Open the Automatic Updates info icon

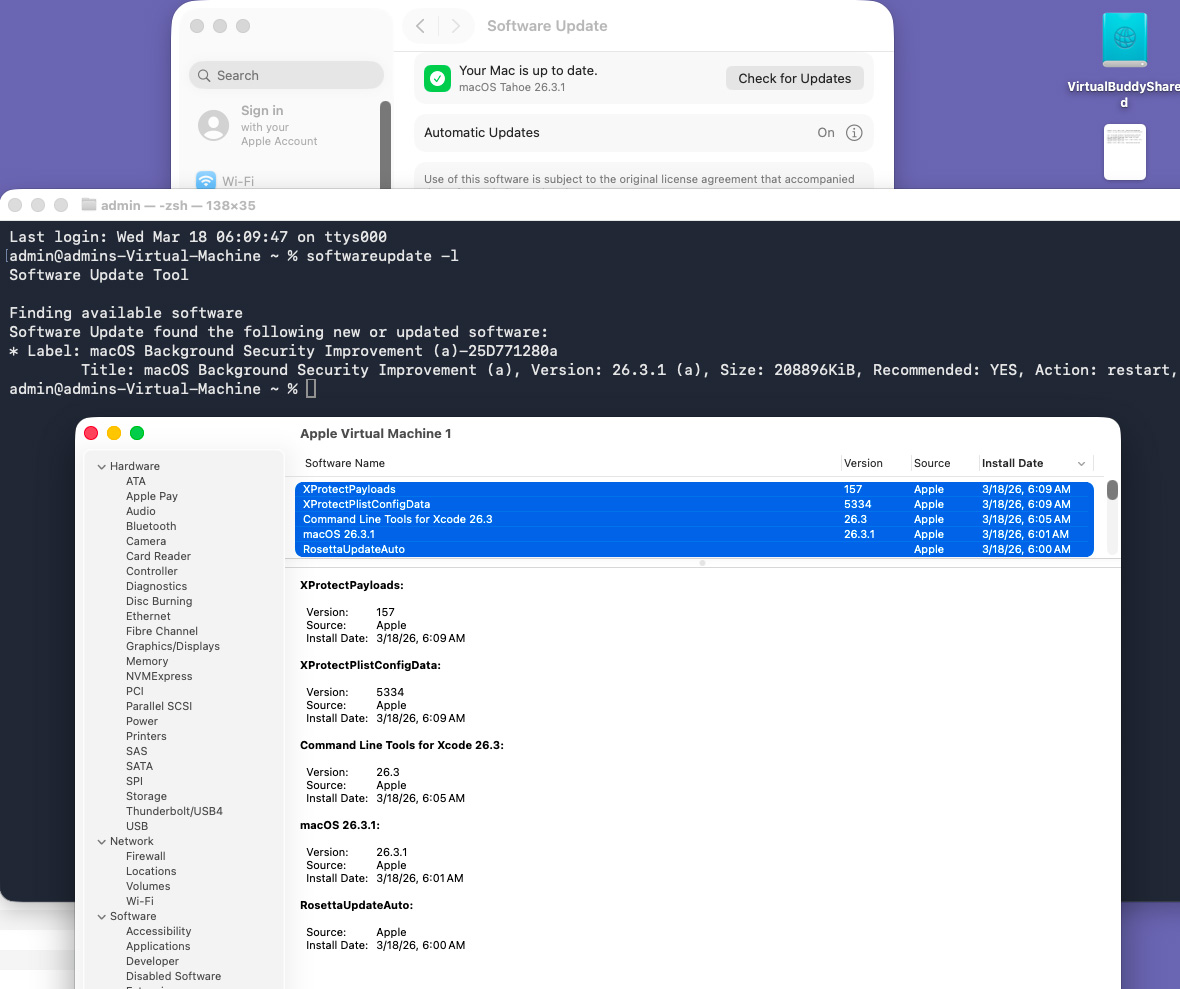[x=853, y=132]
